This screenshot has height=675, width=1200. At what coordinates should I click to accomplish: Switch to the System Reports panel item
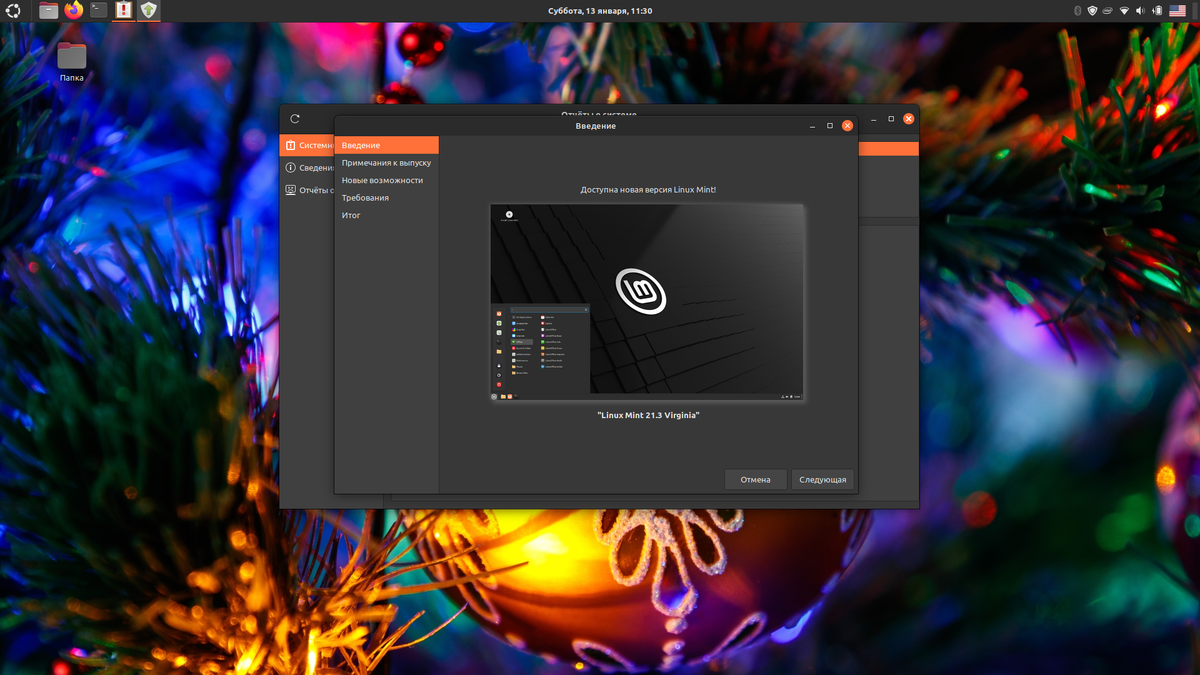coord(124,11)
